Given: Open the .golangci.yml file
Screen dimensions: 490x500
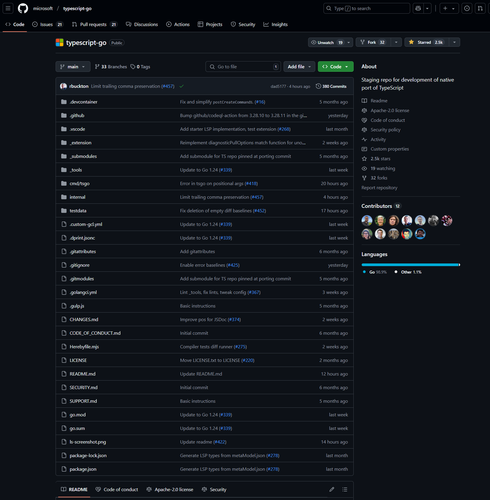Looking at the screenshot, I should coord(83,292).
